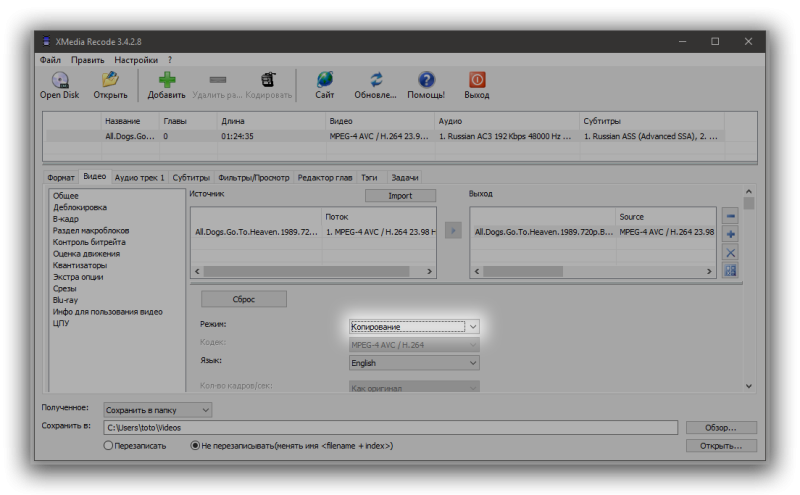800x495 pixels.
Task: Click the blue plus icon beside the output list
Action: point(731,234)
